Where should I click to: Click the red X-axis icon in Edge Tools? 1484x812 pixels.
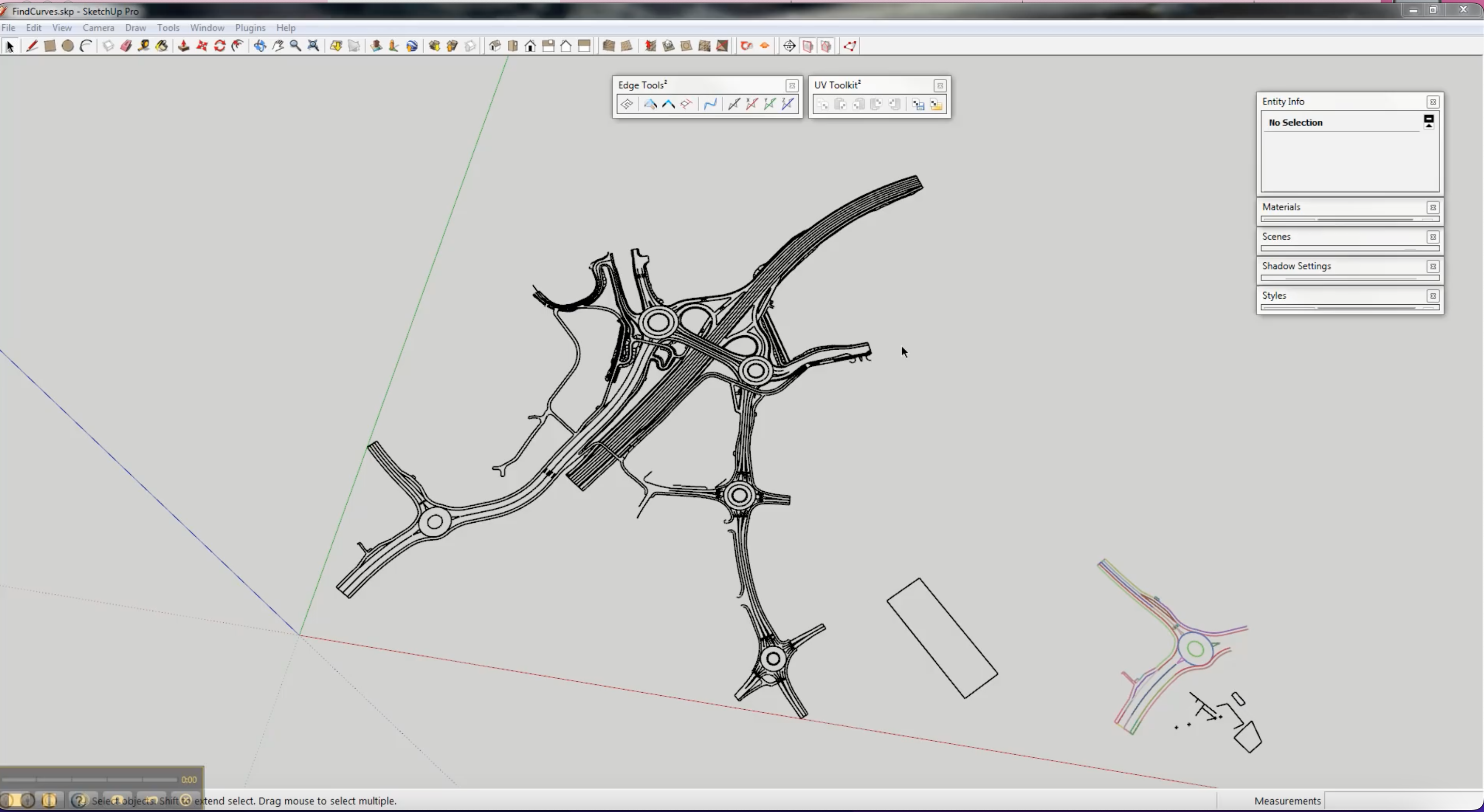(x=752, y=104)
